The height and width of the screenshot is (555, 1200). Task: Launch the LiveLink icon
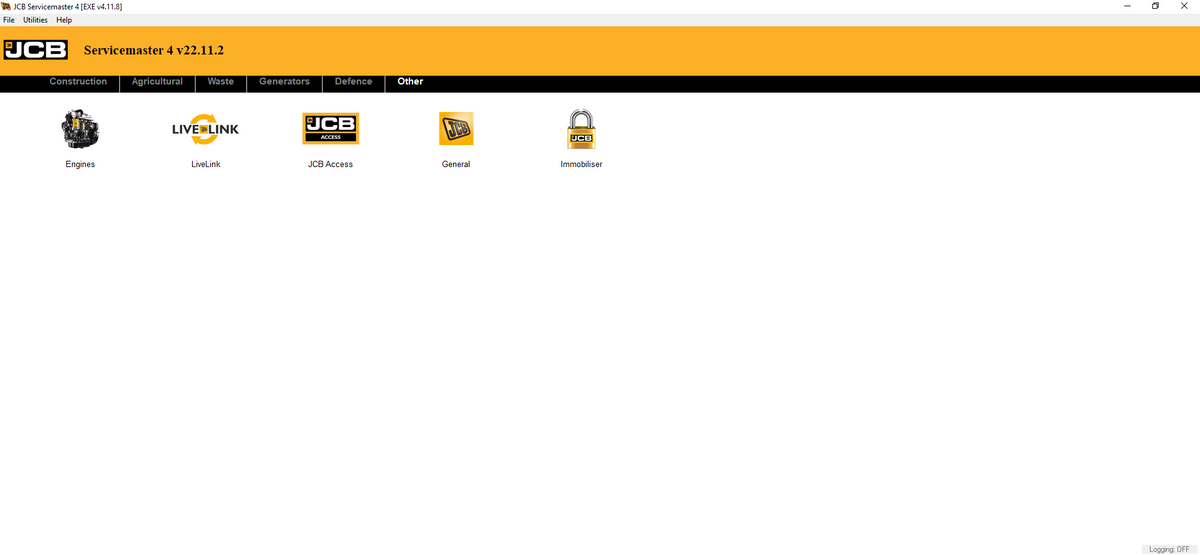(205, 129)
